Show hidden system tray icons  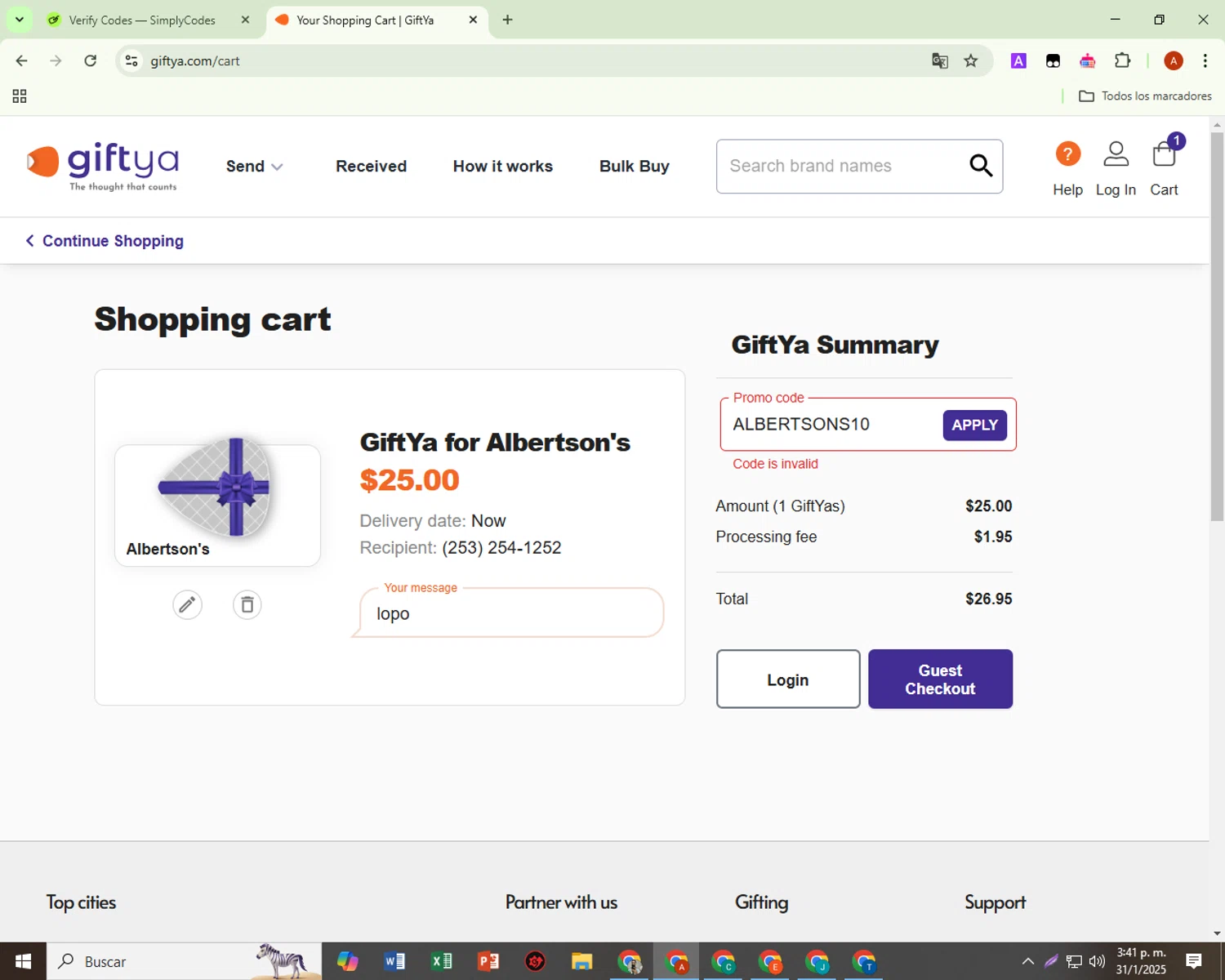[x=1028, y=961]
